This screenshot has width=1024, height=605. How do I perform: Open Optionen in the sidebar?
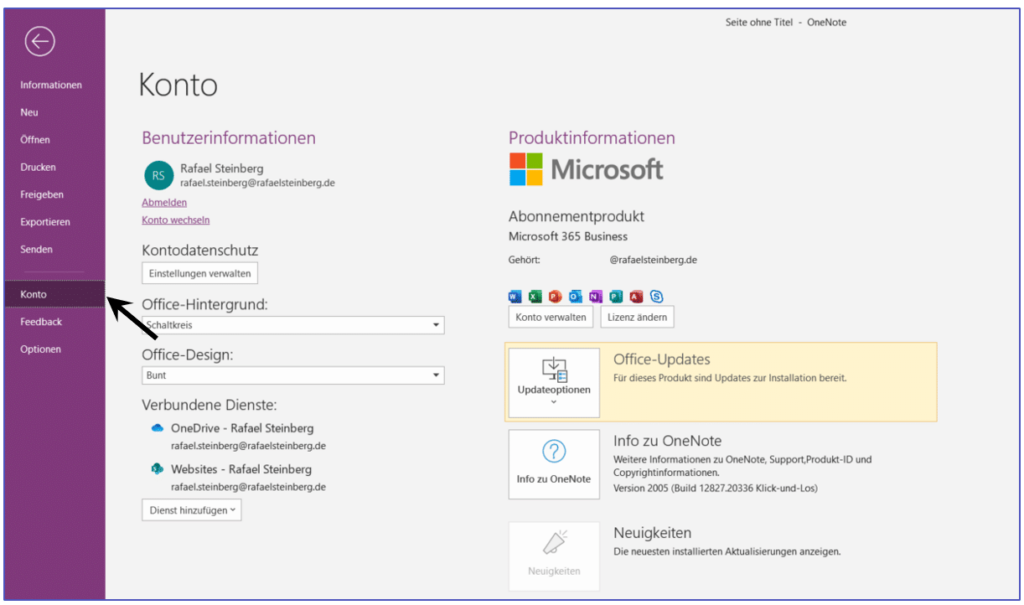coord(40,349)
